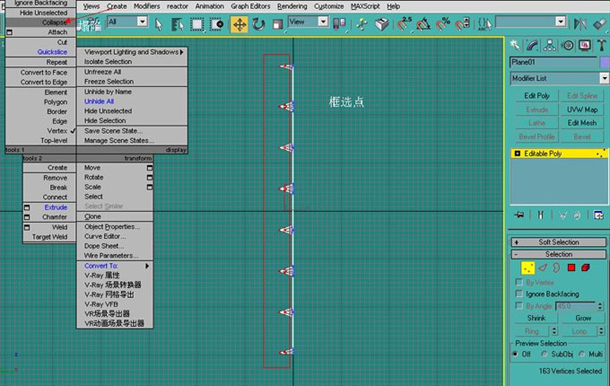Expand the Soft Selection rollout
This screenshot has width=610, height=386.
(558, 242)
